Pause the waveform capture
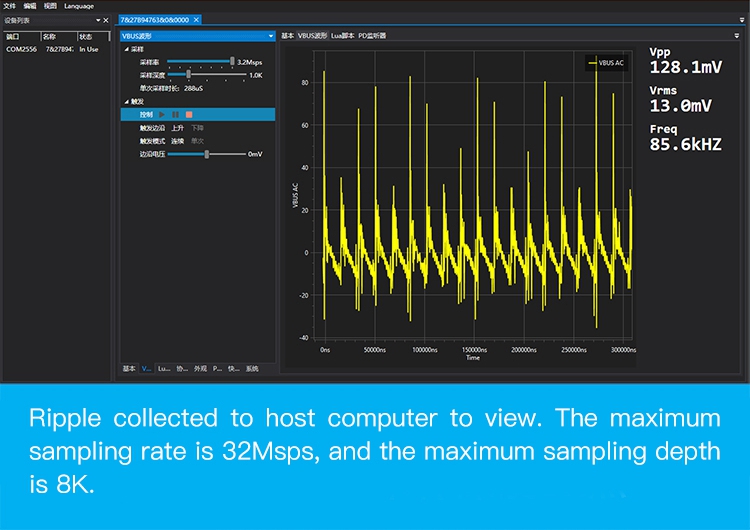The image size is (750, 530). point(175,115)
